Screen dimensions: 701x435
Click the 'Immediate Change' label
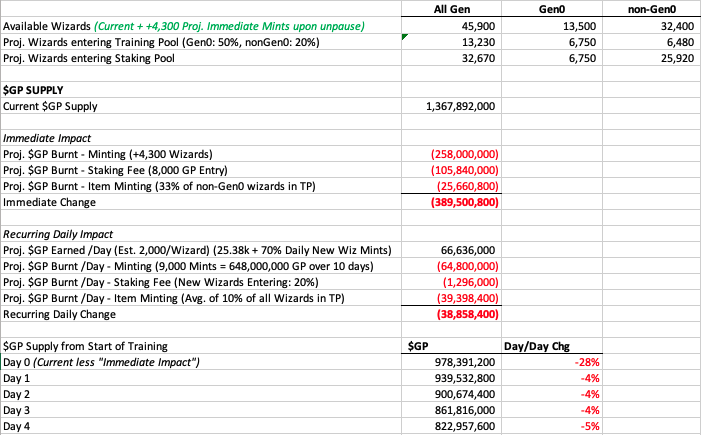49,203
